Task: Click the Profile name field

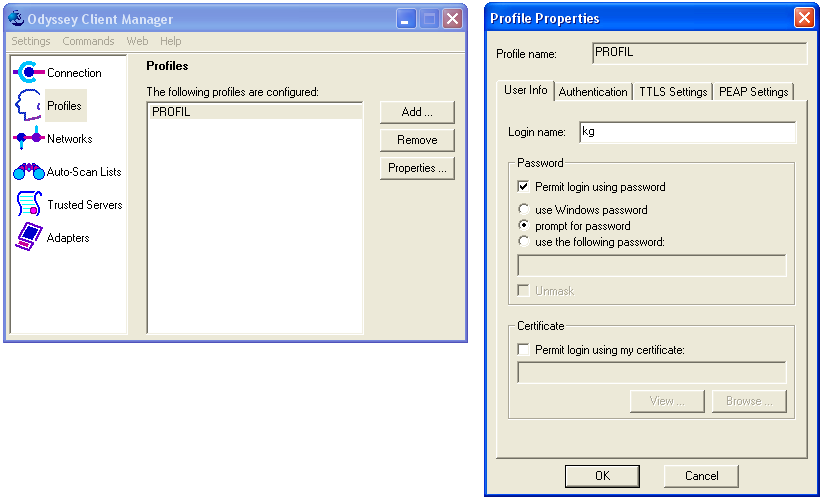Action: click(x=699, y=53)
